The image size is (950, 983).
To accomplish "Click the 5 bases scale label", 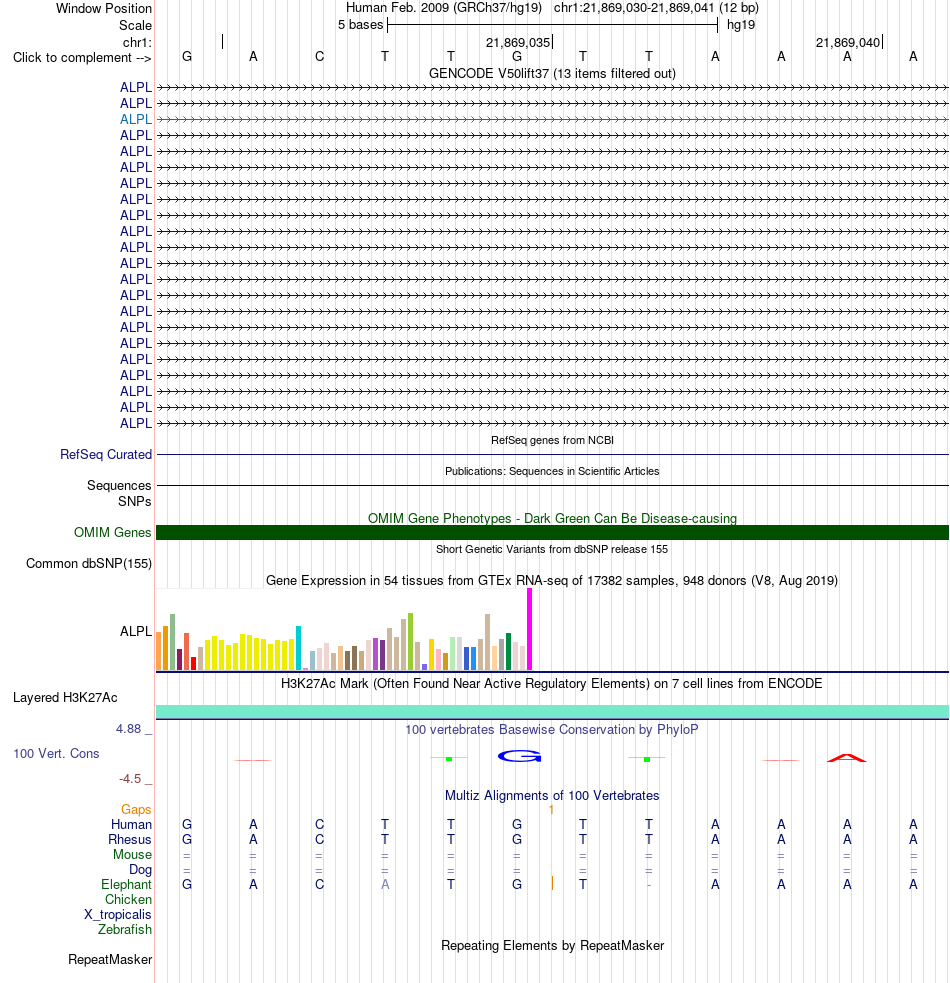I will (360, 25).
